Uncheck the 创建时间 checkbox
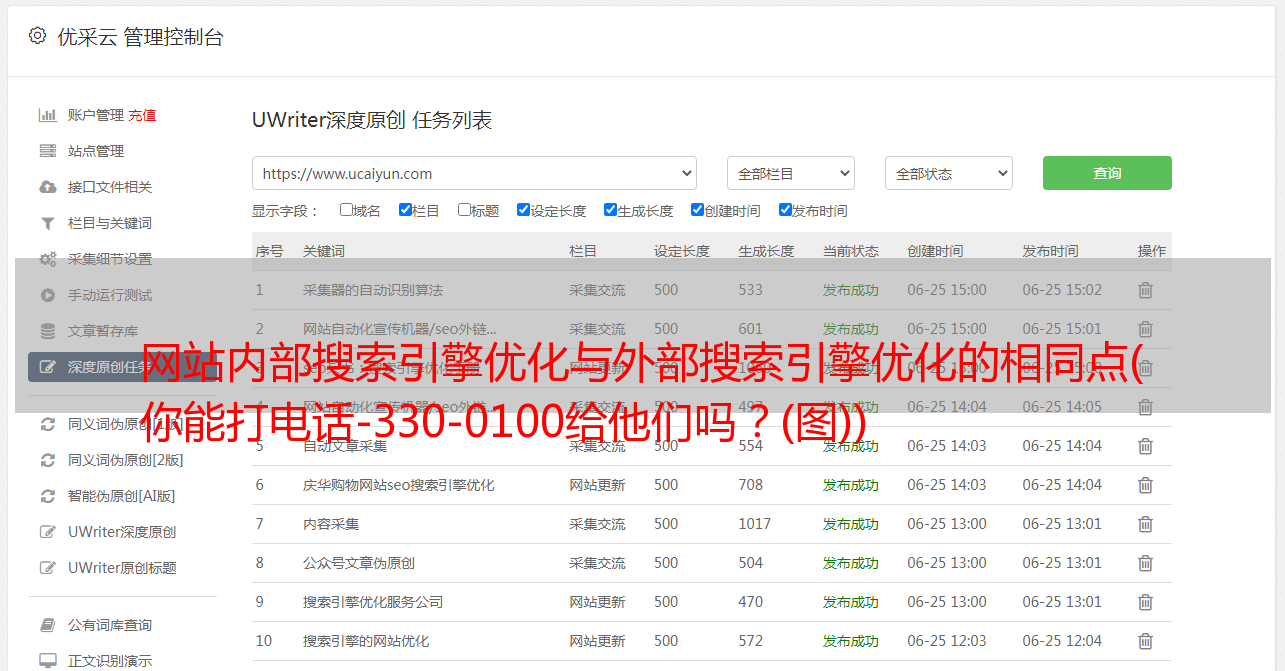 click(x=697, y=210)
